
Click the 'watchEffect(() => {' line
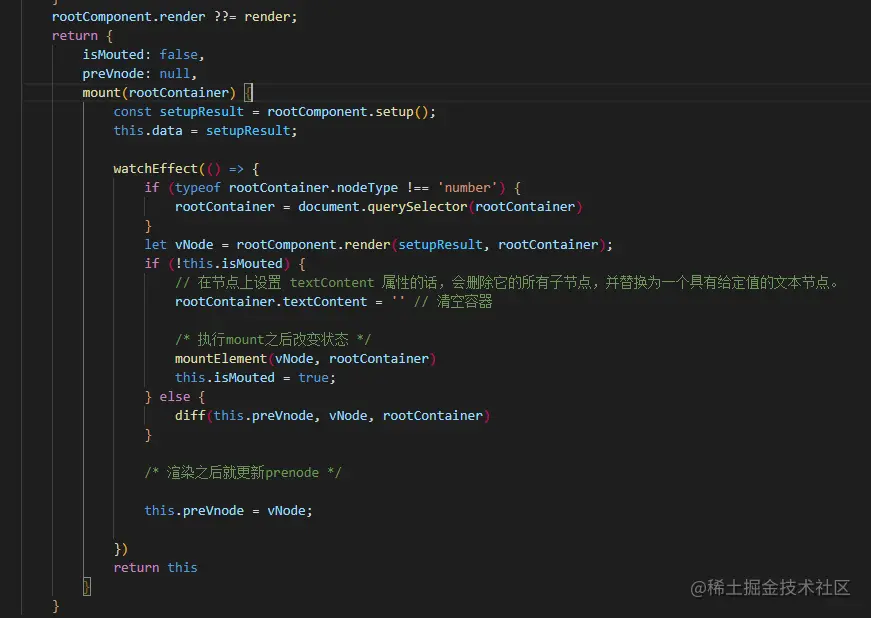[x=186, y=168]
